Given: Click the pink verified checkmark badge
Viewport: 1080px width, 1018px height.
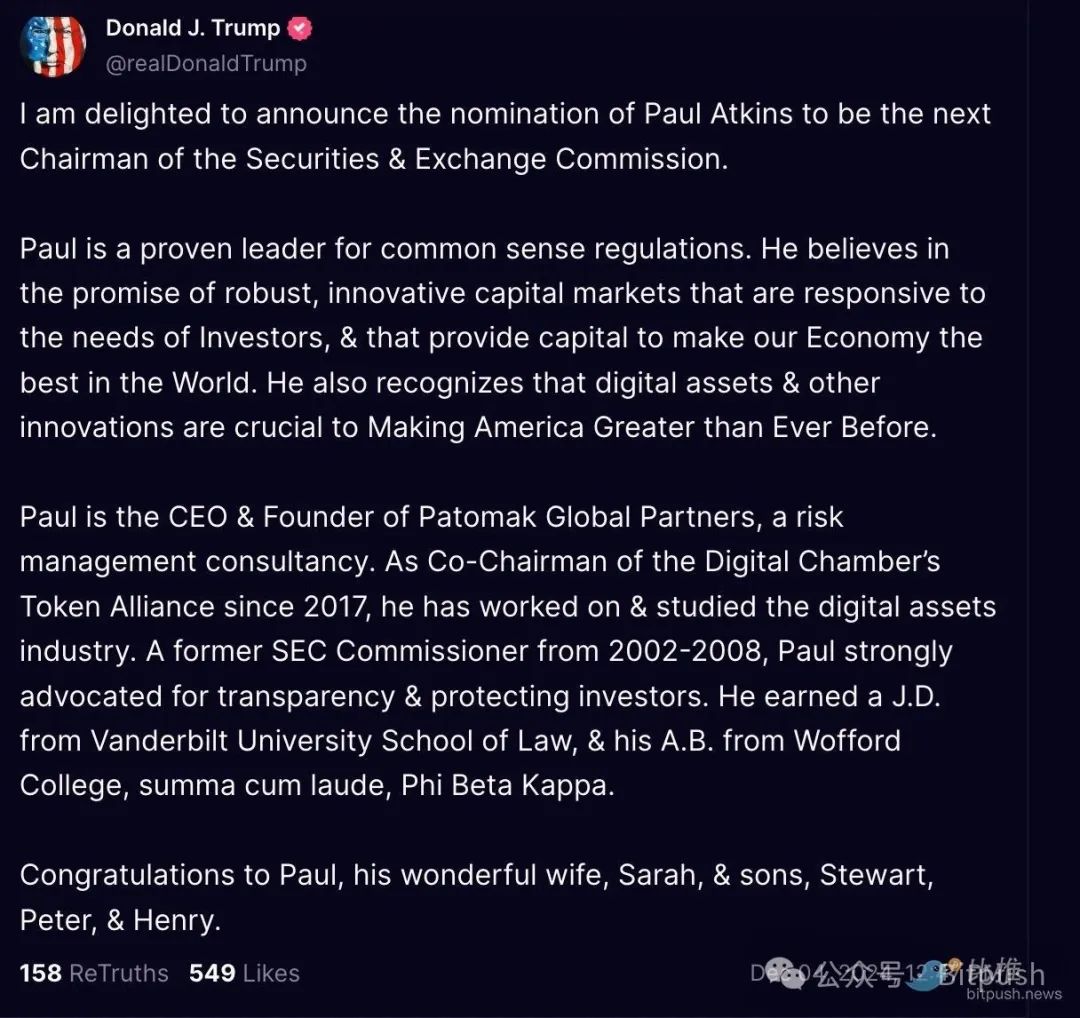Looking at the screenshot, I should click(x=299, y=28).
